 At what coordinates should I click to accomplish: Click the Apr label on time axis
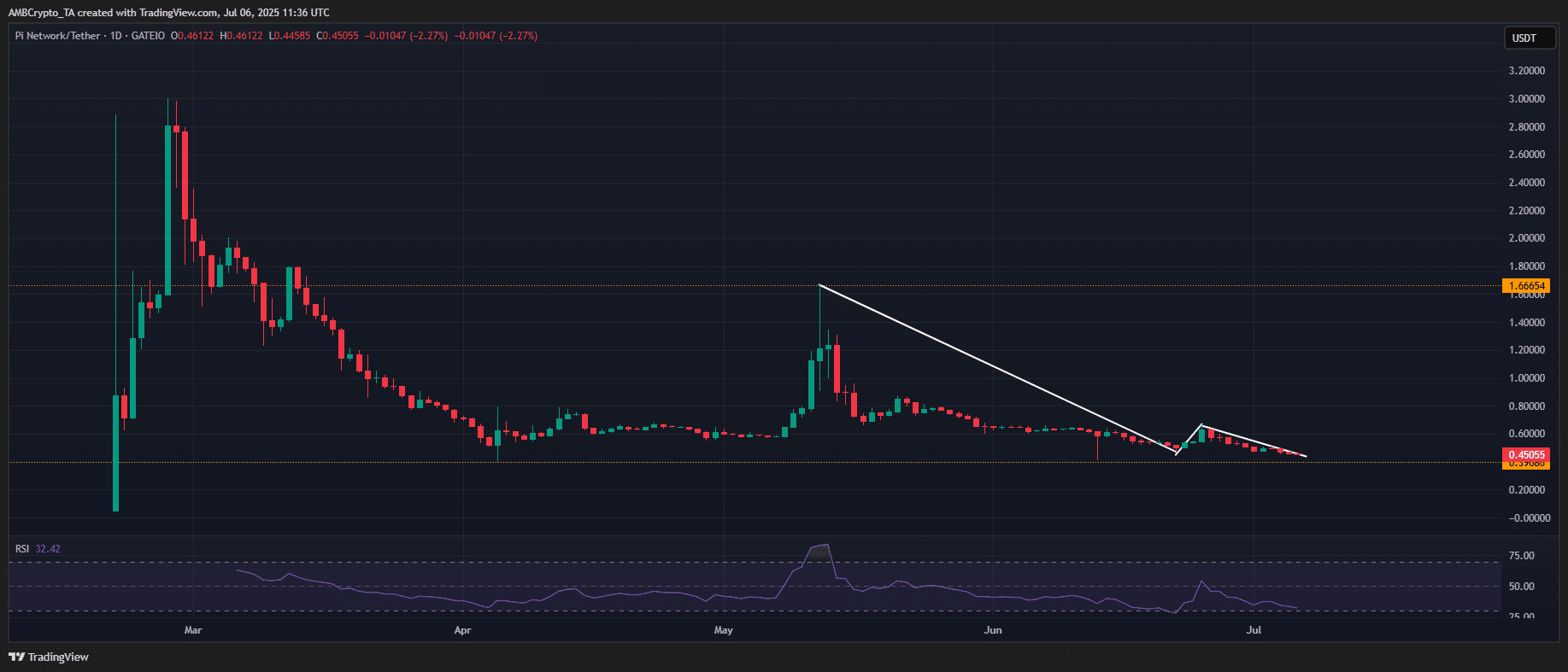point(462,630)
